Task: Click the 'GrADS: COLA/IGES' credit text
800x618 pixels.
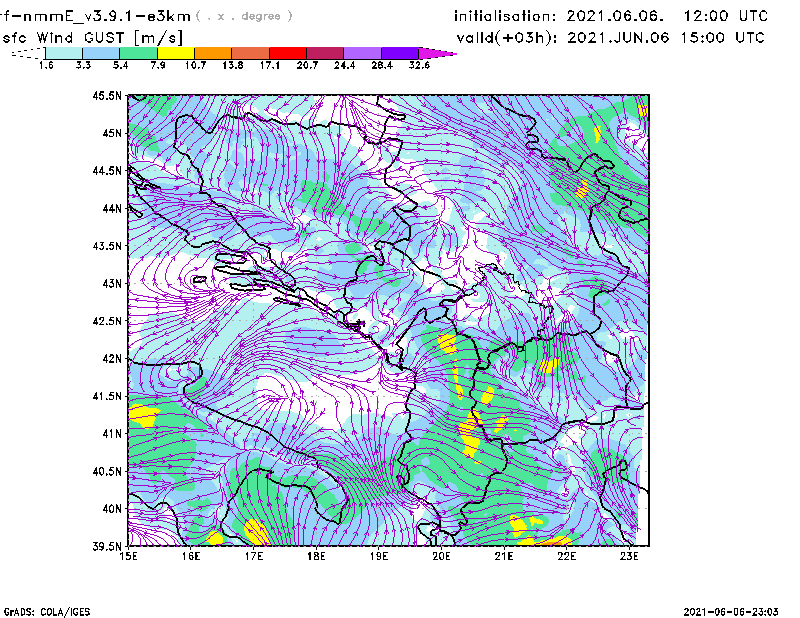Action: coord(47,612)
